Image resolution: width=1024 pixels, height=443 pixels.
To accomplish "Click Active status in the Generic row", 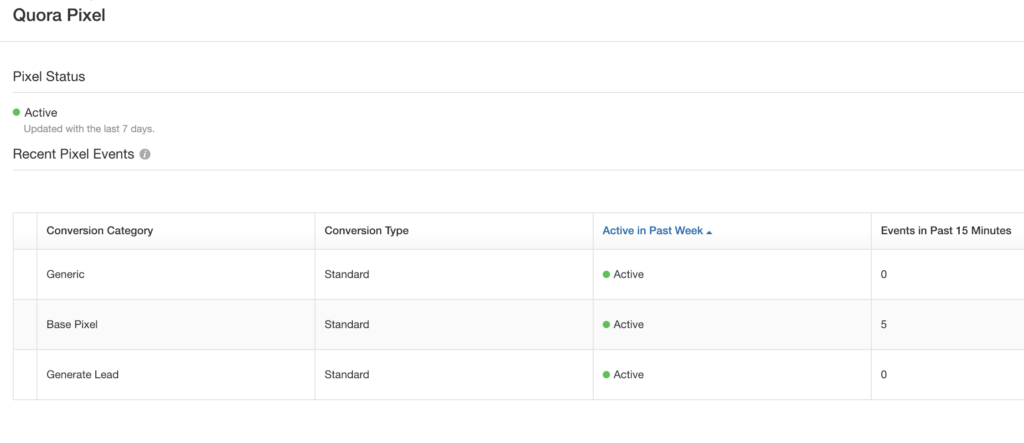I will [x=623, y=274].
